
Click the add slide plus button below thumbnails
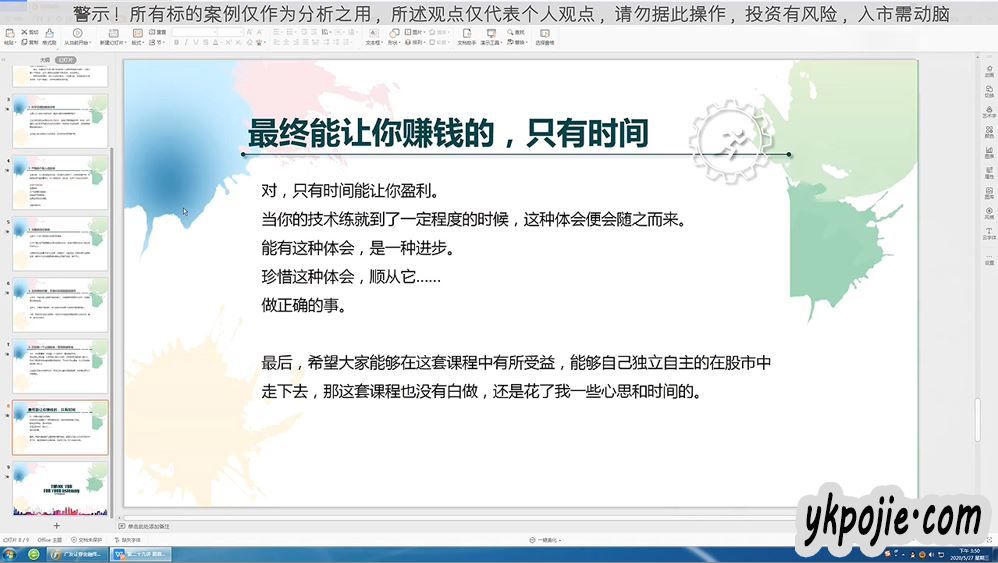[56, 525]
